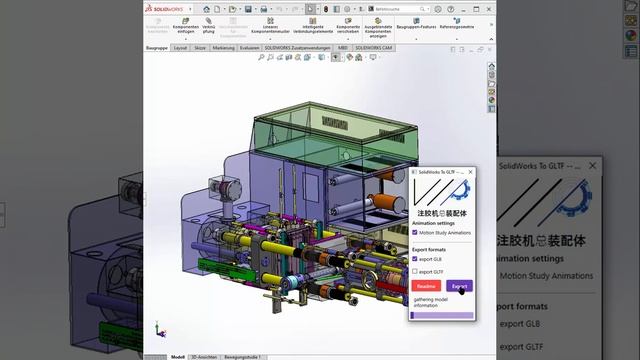This screenshot has height=360, width=640.
Task: Uncheck Motion Study Animations checkbox
Action: 415,232
